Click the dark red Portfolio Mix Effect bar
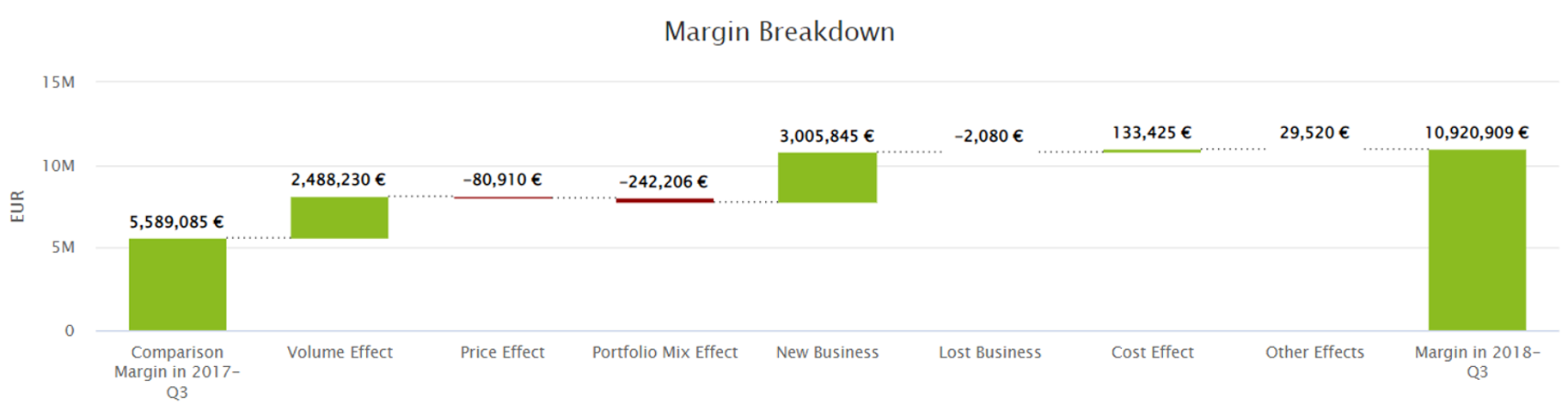Viewport: 1568px width, 404px height. (665, 200)
